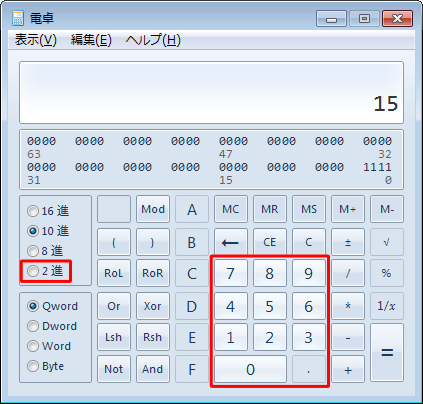Toggle the 1111 lowest bit group
423x404 pixels.
(377, 167)
